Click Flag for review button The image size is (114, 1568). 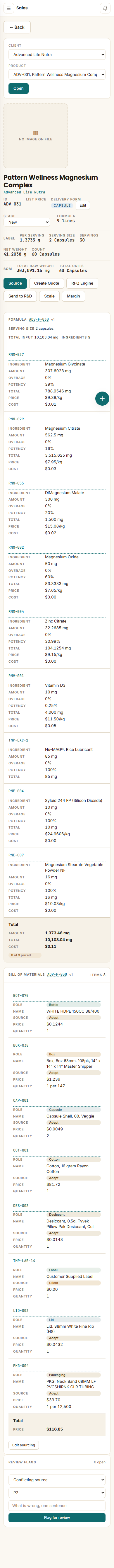pyautogui.click(x=57, y=1518)
